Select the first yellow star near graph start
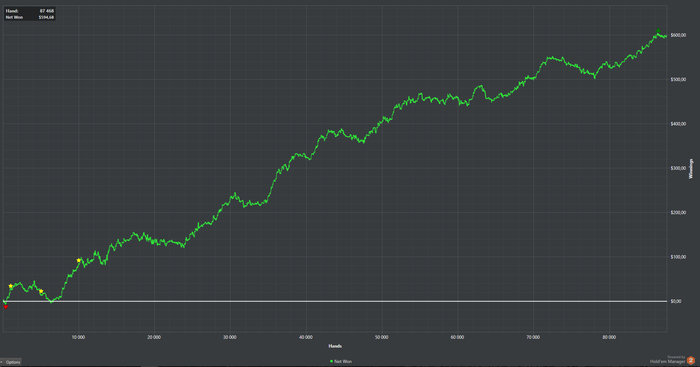Image resolution: width=700 pixels, height=367 pixels. (x=11, y=286)
